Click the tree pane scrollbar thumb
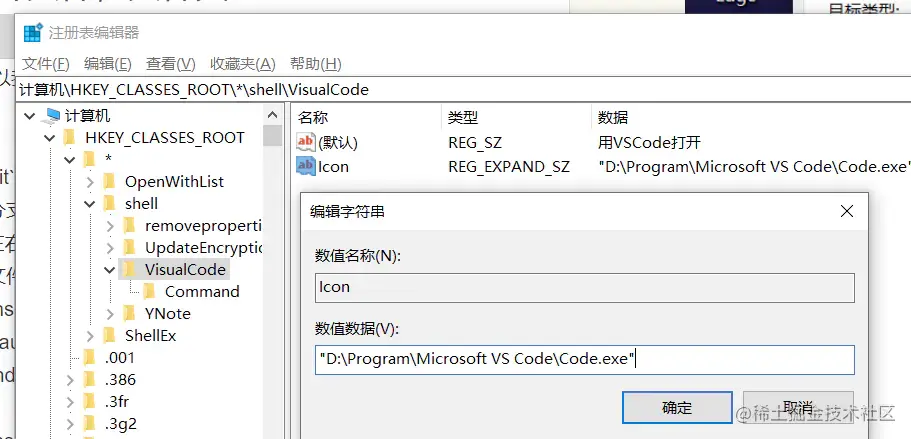This screenshot has height=439, width=911. pos(272,135)
